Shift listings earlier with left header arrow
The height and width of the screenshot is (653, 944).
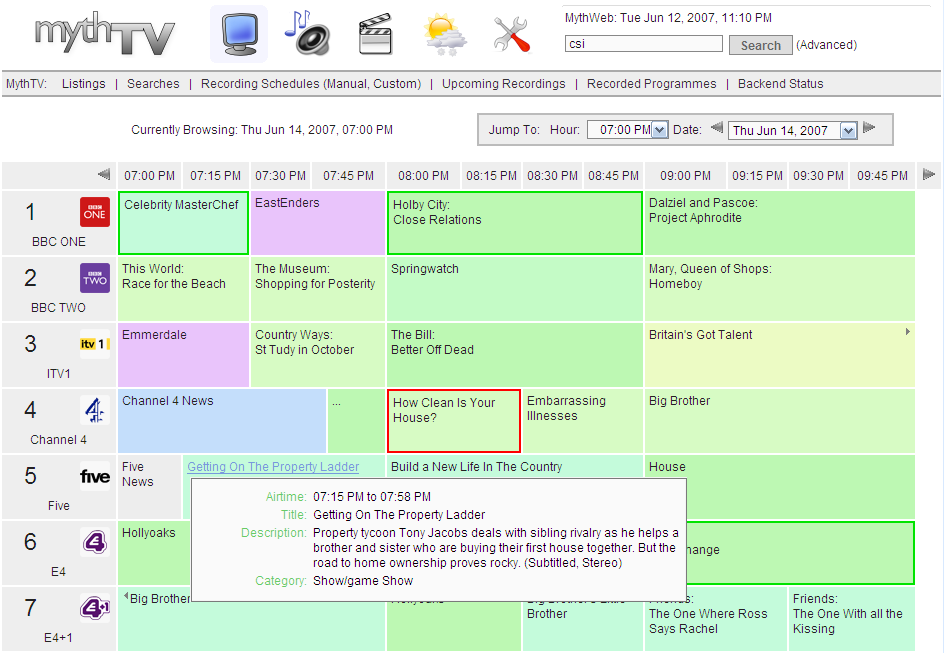pyautogui.click(x=104, y=175)
